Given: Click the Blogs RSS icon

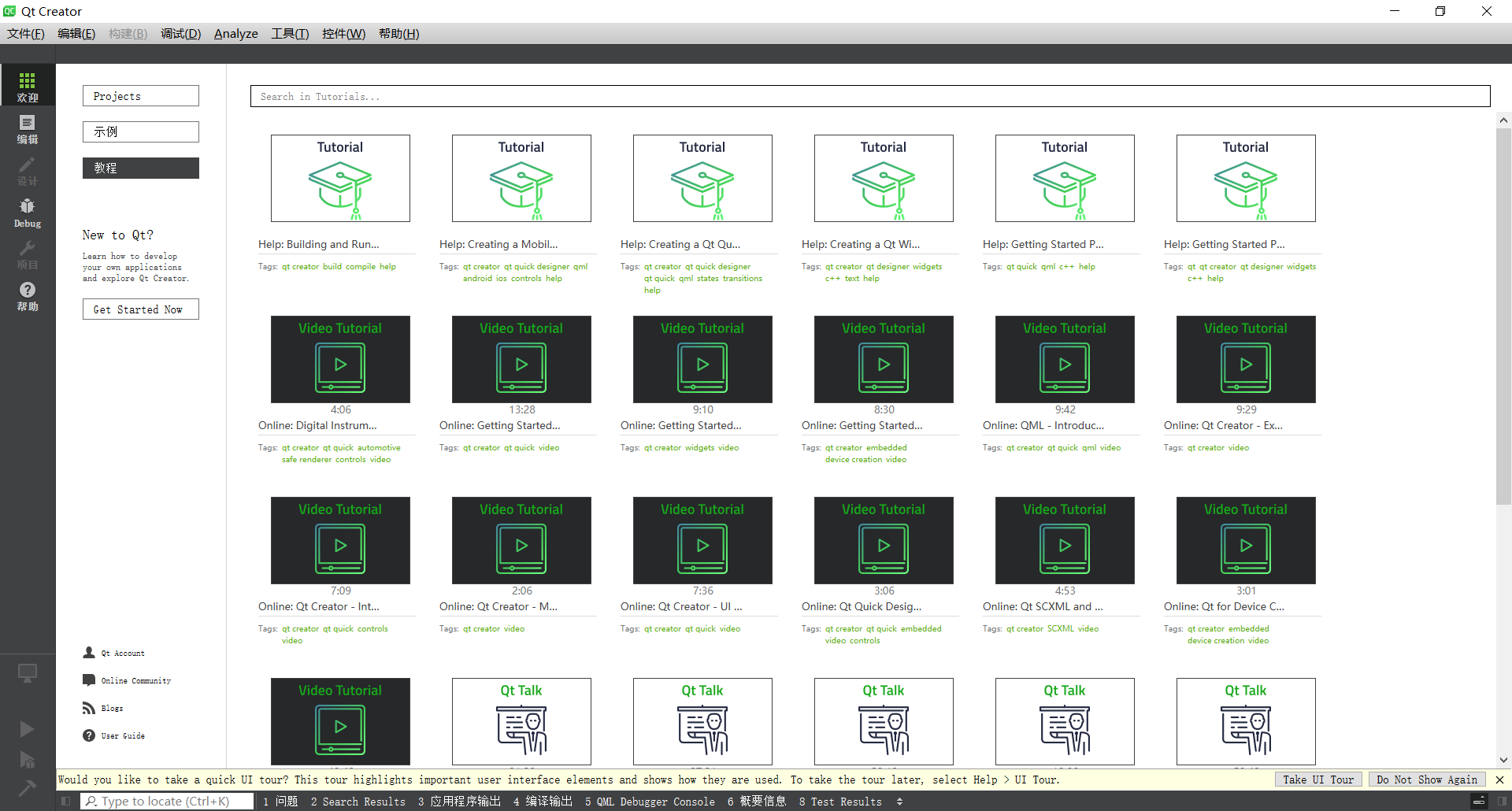Looking at the screenshot, I should (x=89, y=708).
